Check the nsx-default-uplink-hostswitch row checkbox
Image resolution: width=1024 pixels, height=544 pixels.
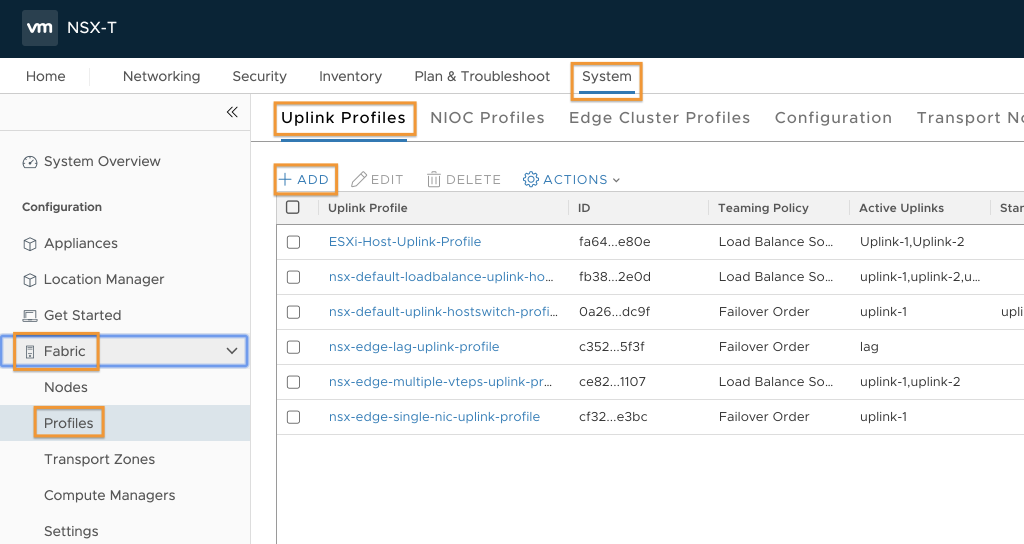click(x=293, y=312)
